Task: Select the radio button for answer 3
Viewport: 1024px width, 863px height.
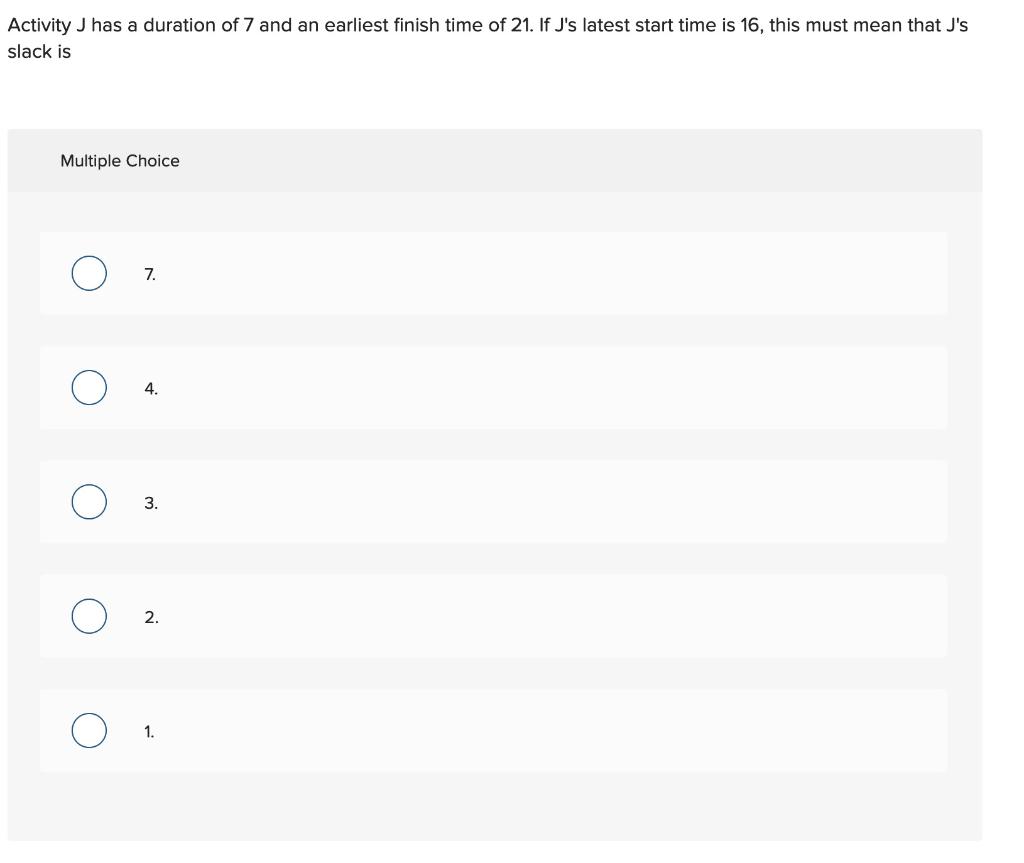Action: 87,501
